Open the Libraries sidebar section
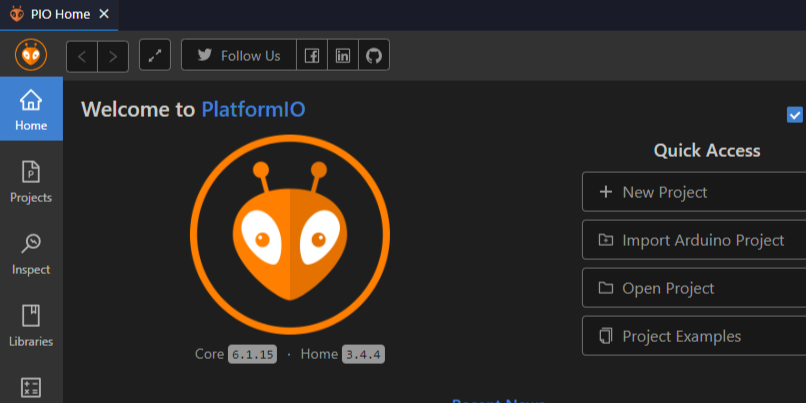The image size is (806, 403). [31, 325]
